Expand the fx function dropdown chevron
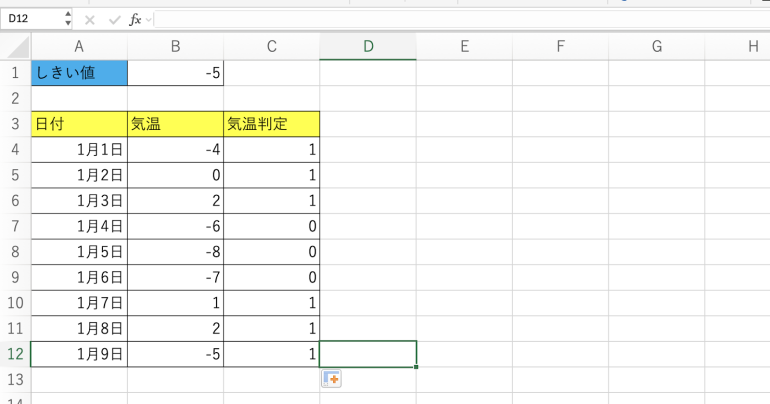The height and width of the screenshot is (404, 770). click(x=148, y=20)
